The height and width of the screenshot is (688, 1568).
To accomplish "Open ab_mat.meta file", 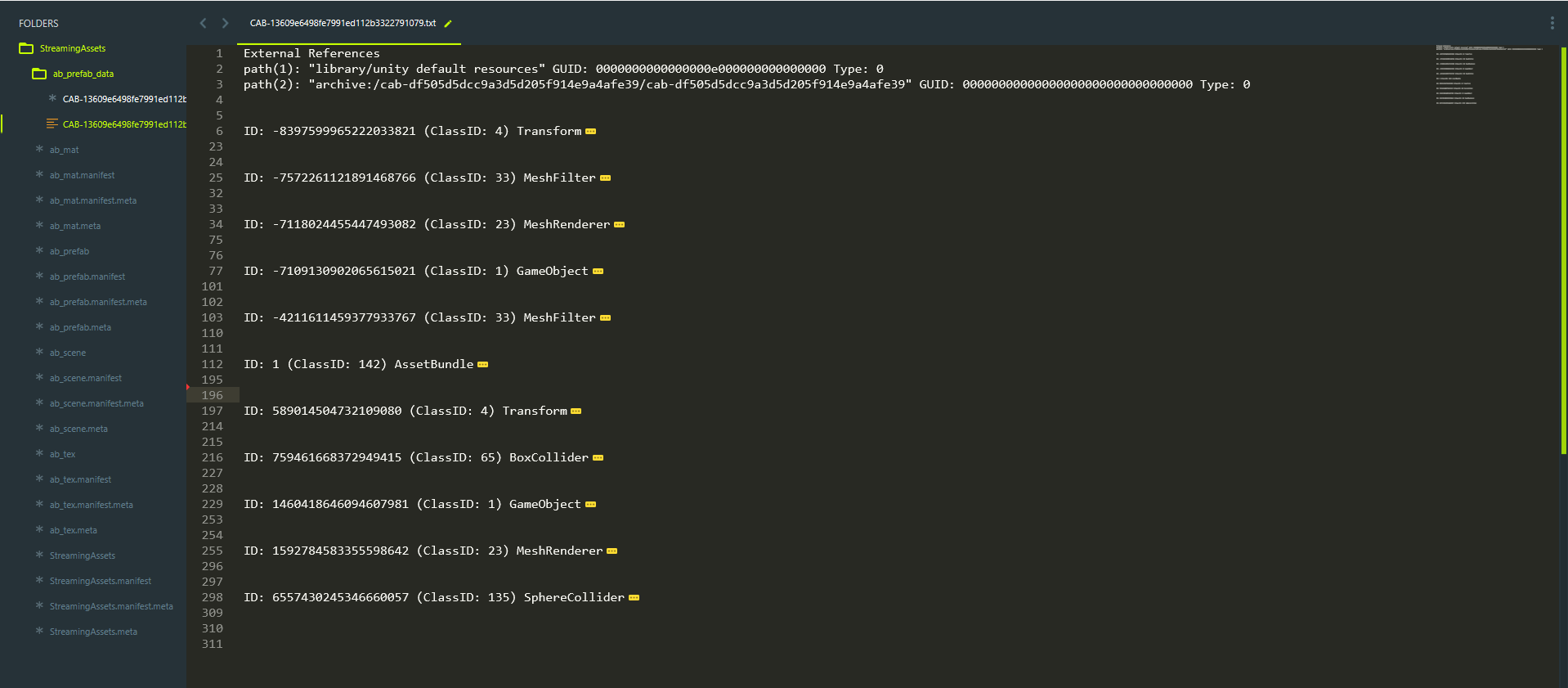I will [74, 226].
